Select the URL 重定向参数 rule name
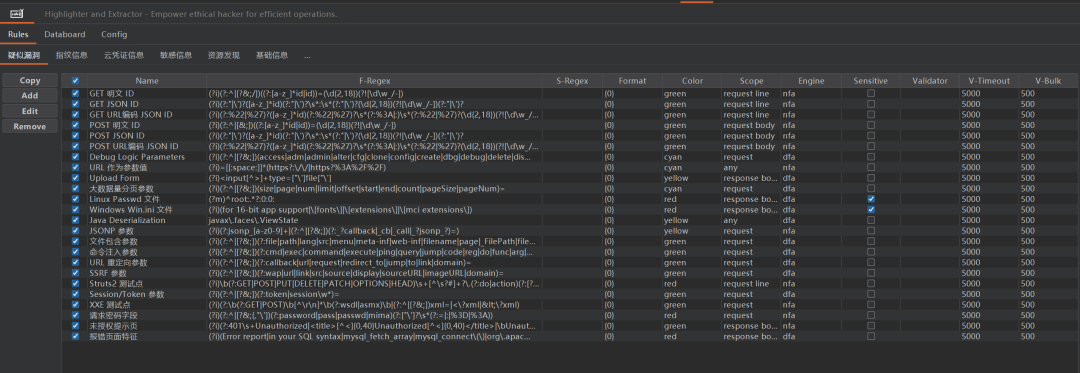 coord(118,263)
